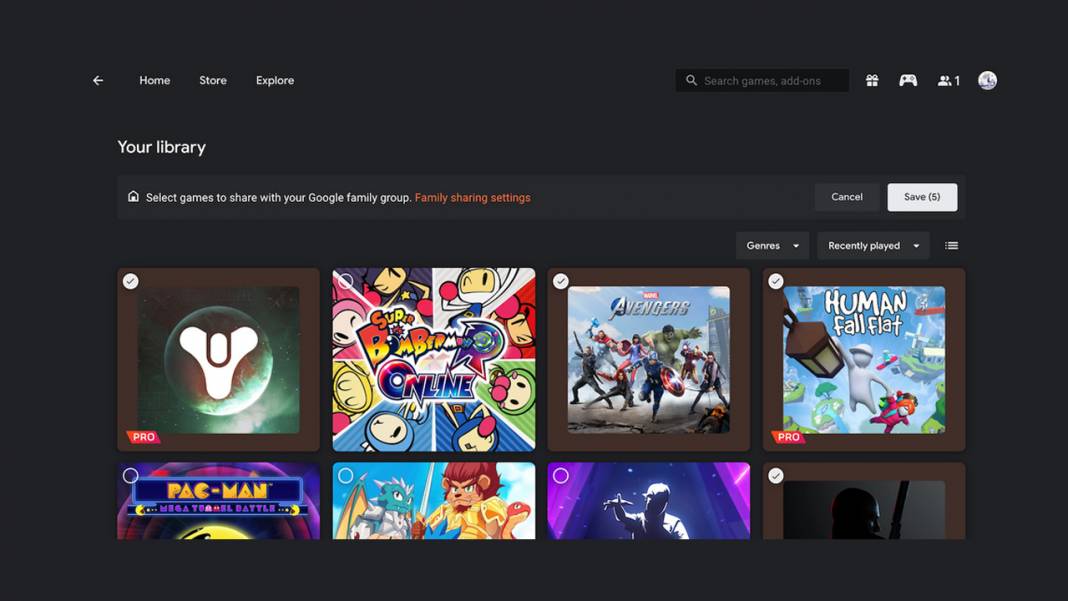Click the back arrow near the top left
The image size is (1068, 601).
[x=97, y=80]
